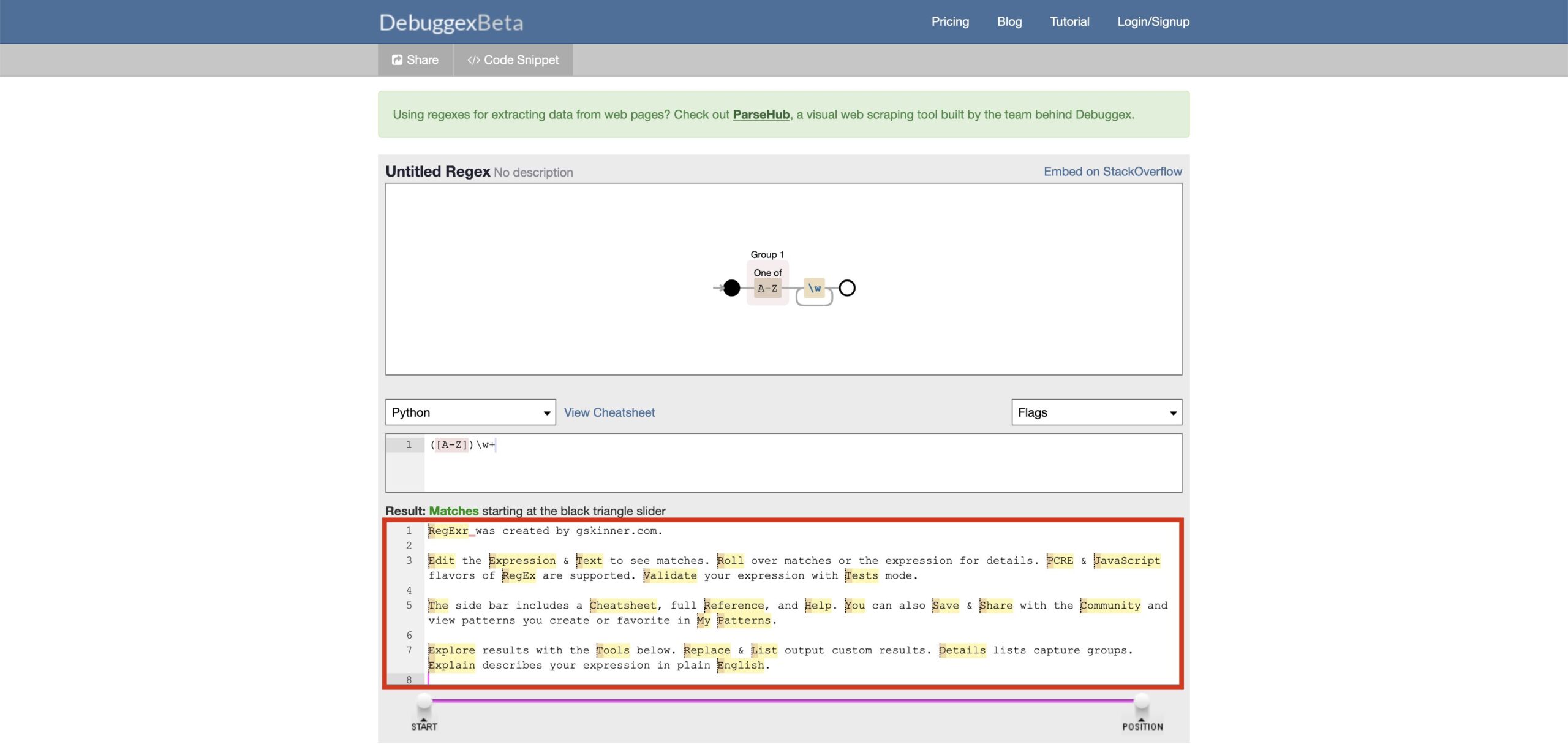
Task: Select the \w token box in diagram
Action: (814, 288)
